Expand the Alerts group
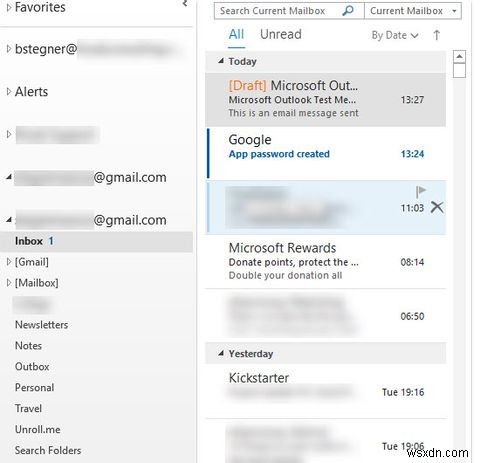Image resolution: width=480 pixels, height=463 pixels. pos(9,92)
